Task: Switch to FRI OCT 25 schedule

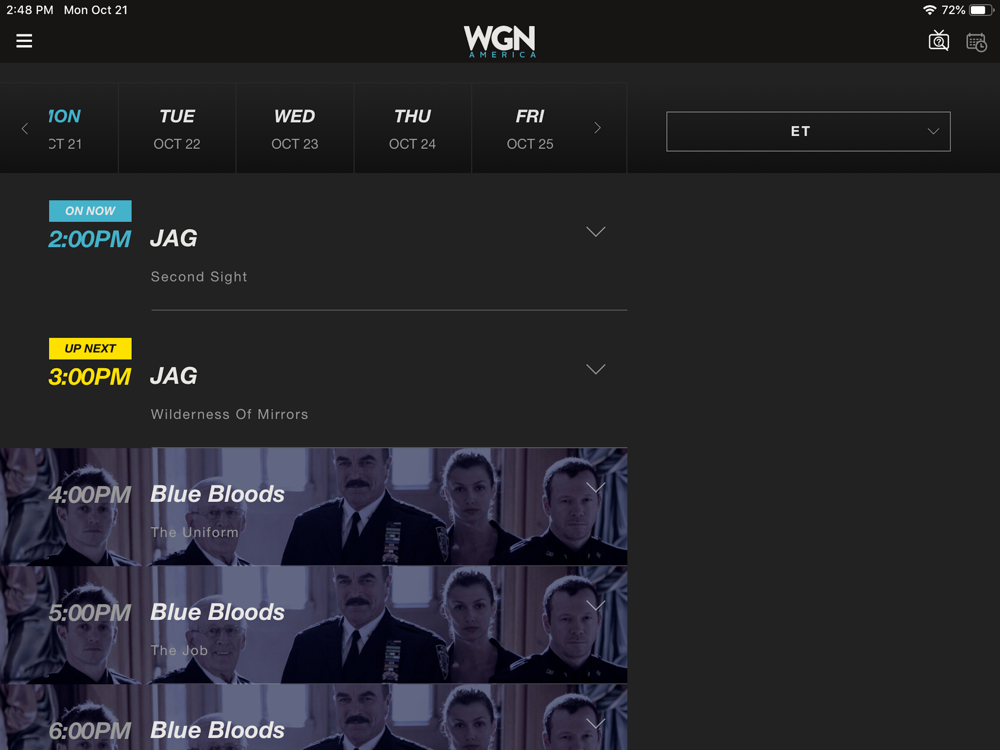Action: pyautogui.click(x=530, y=128)
